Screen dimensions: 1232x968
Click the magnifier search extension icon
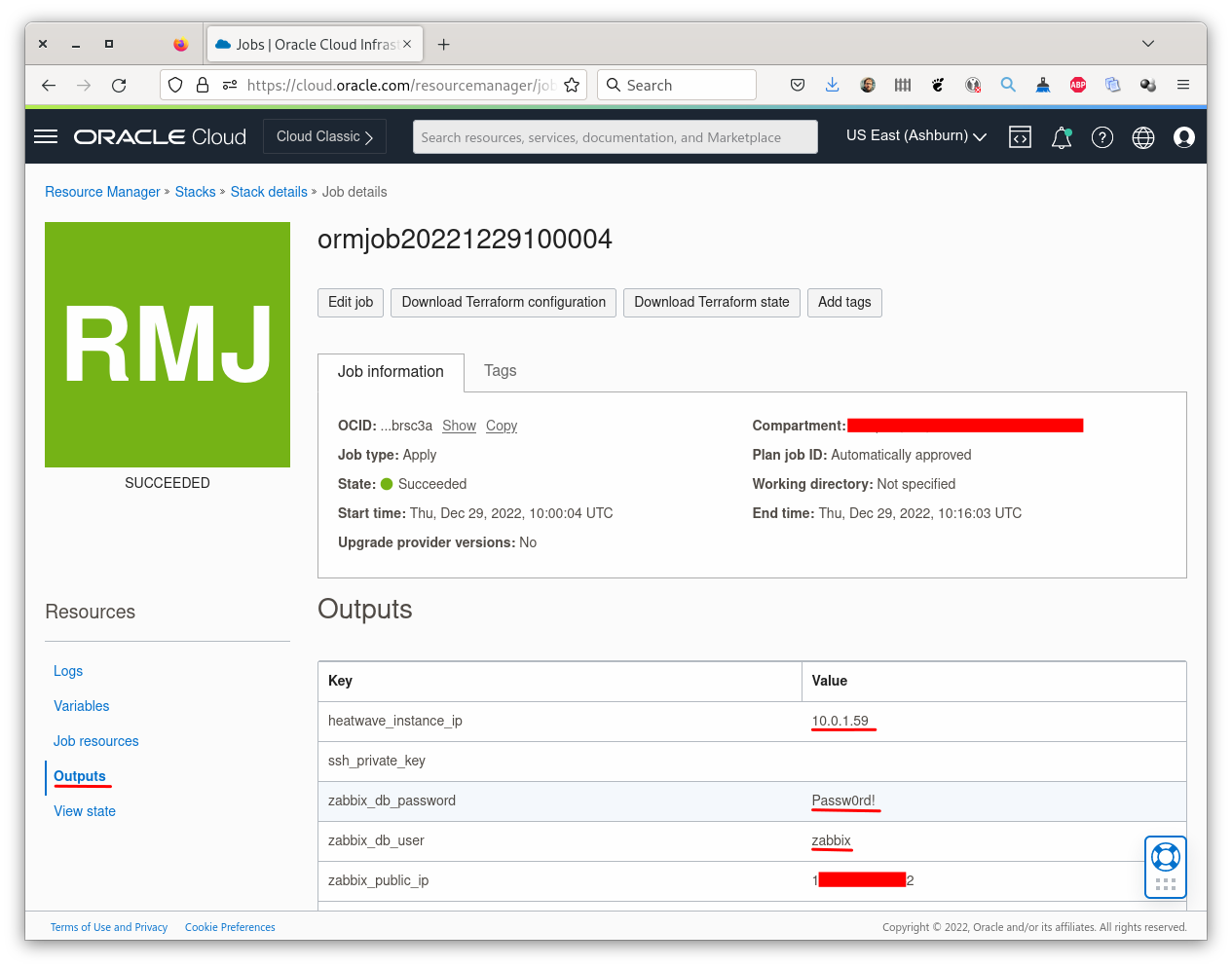[1008, 85]
